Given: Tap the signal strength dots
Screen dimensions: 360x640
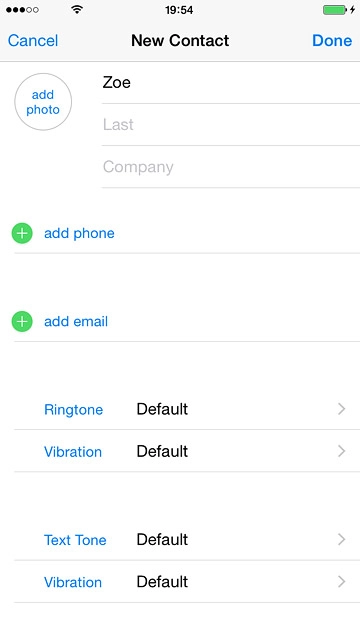Looking at the screenshot, I should (22, 9).
